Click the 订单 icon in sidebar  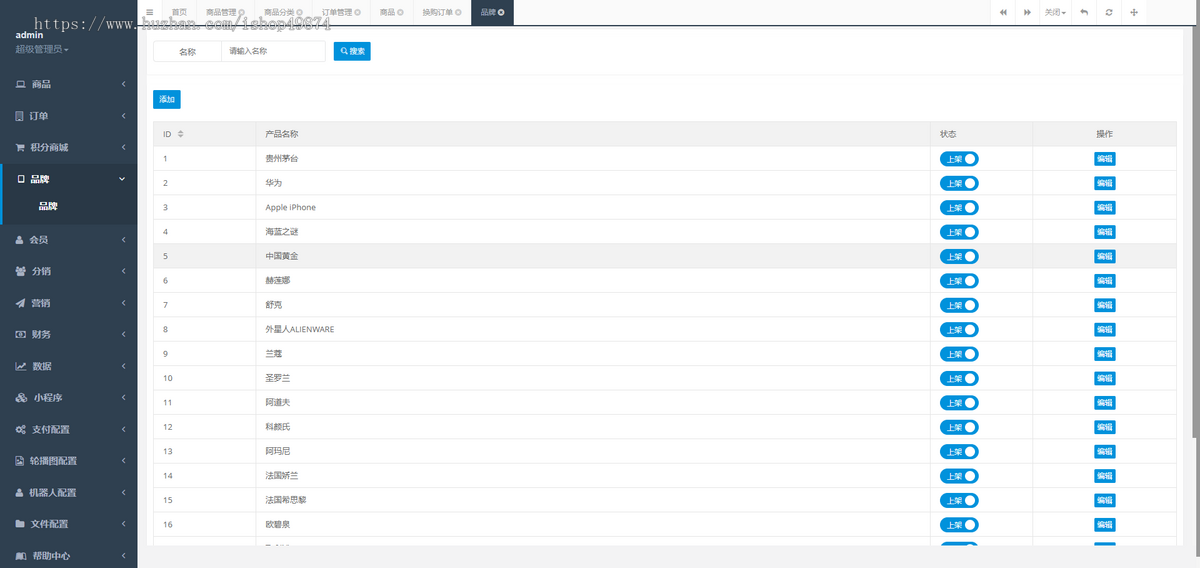pyautogui.click(x=20, y=116)
